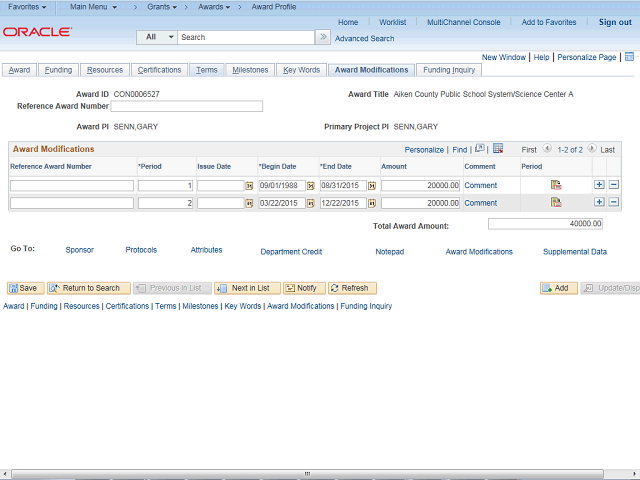Download grid to spreadsheet icon

(x=498, y=149)
